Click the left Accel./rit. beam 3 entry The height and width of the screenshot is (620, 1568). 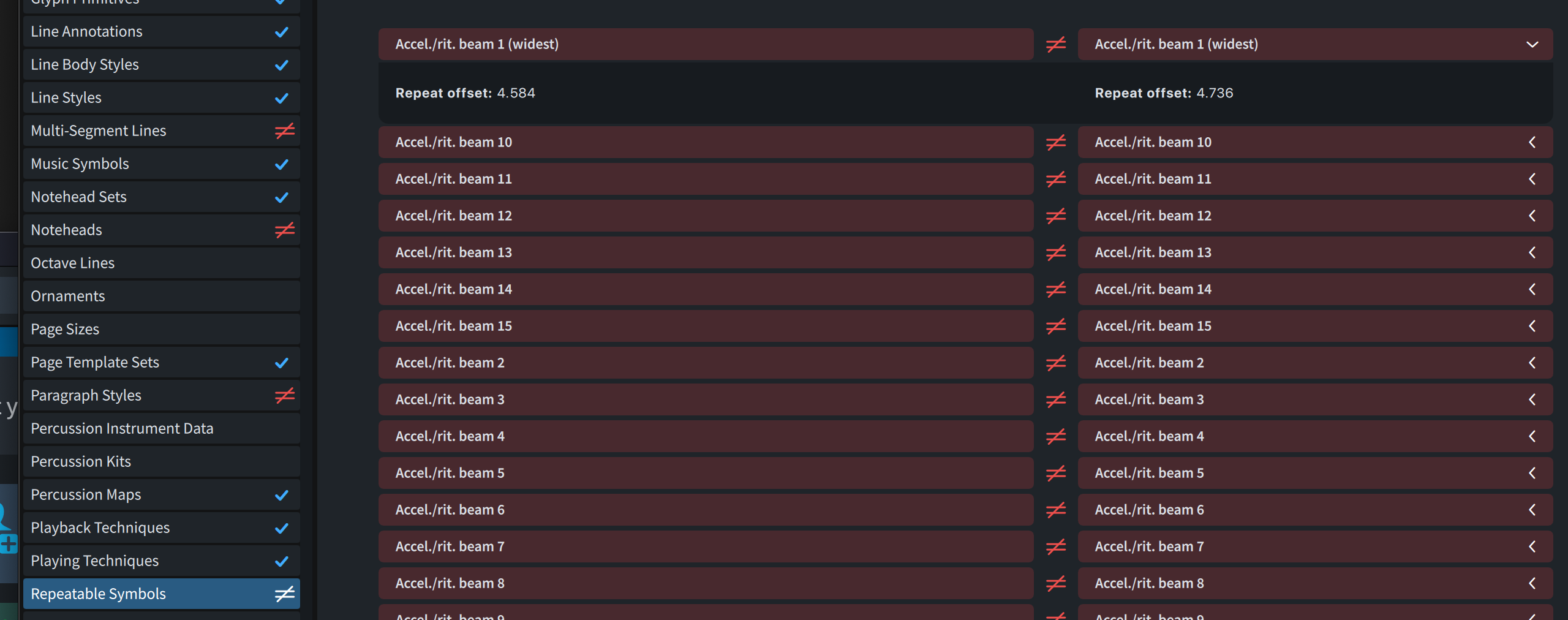pyautogui.click(x=705, y=399)
